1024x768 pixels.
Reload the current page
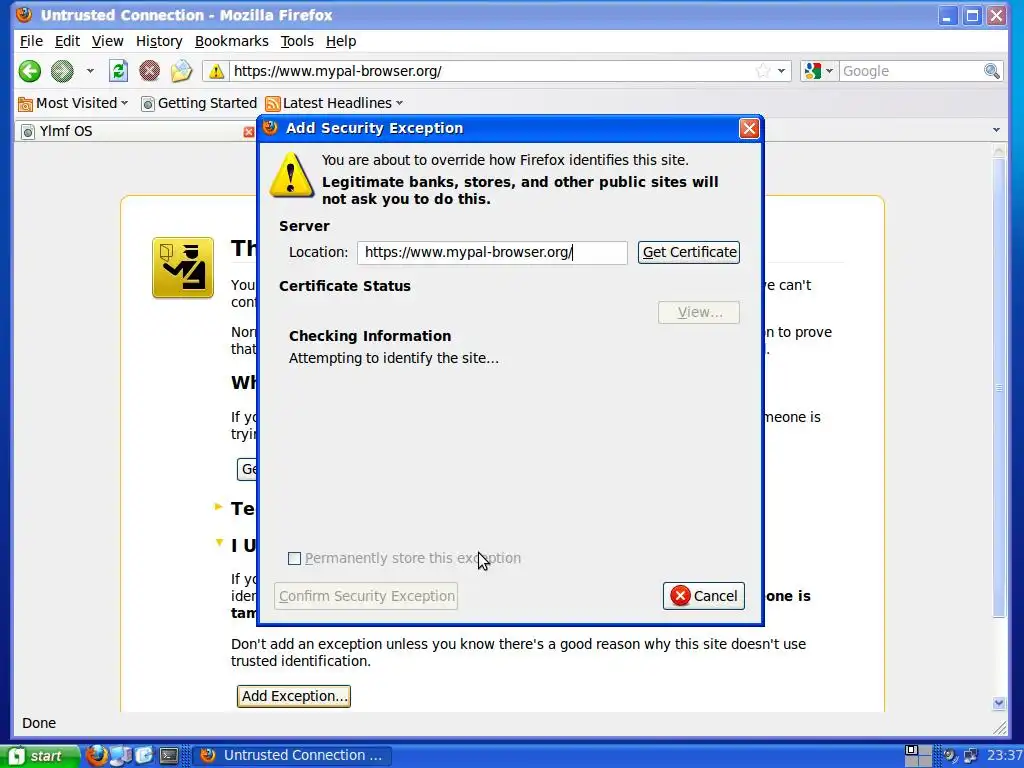[x=118, y=71]
